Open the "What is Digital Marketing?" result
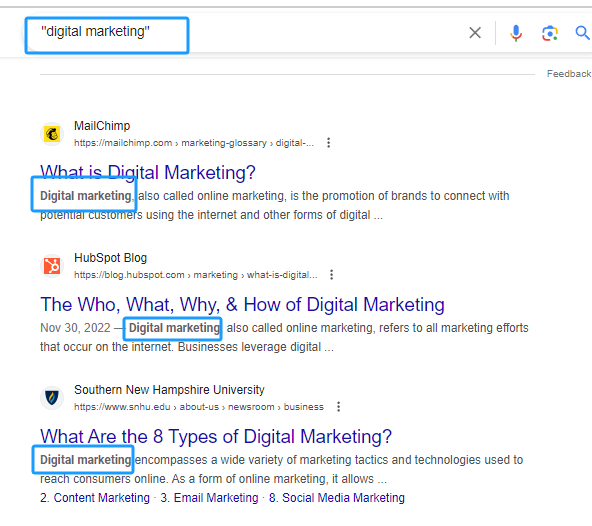This screenshot has width=592, height=526. [x=148, y=172]
